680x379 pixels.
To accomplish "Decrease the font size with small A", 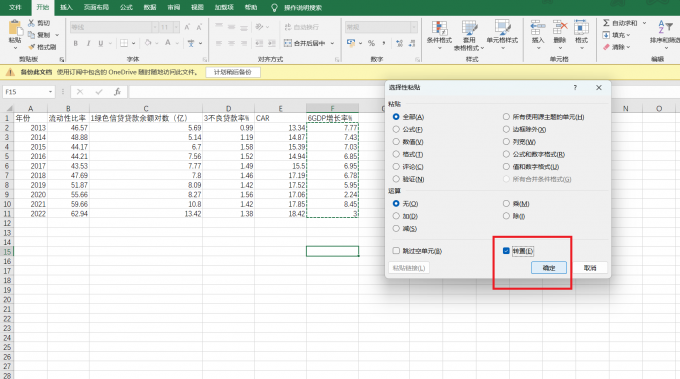I will pyautogui.click(x=199, y=27).
